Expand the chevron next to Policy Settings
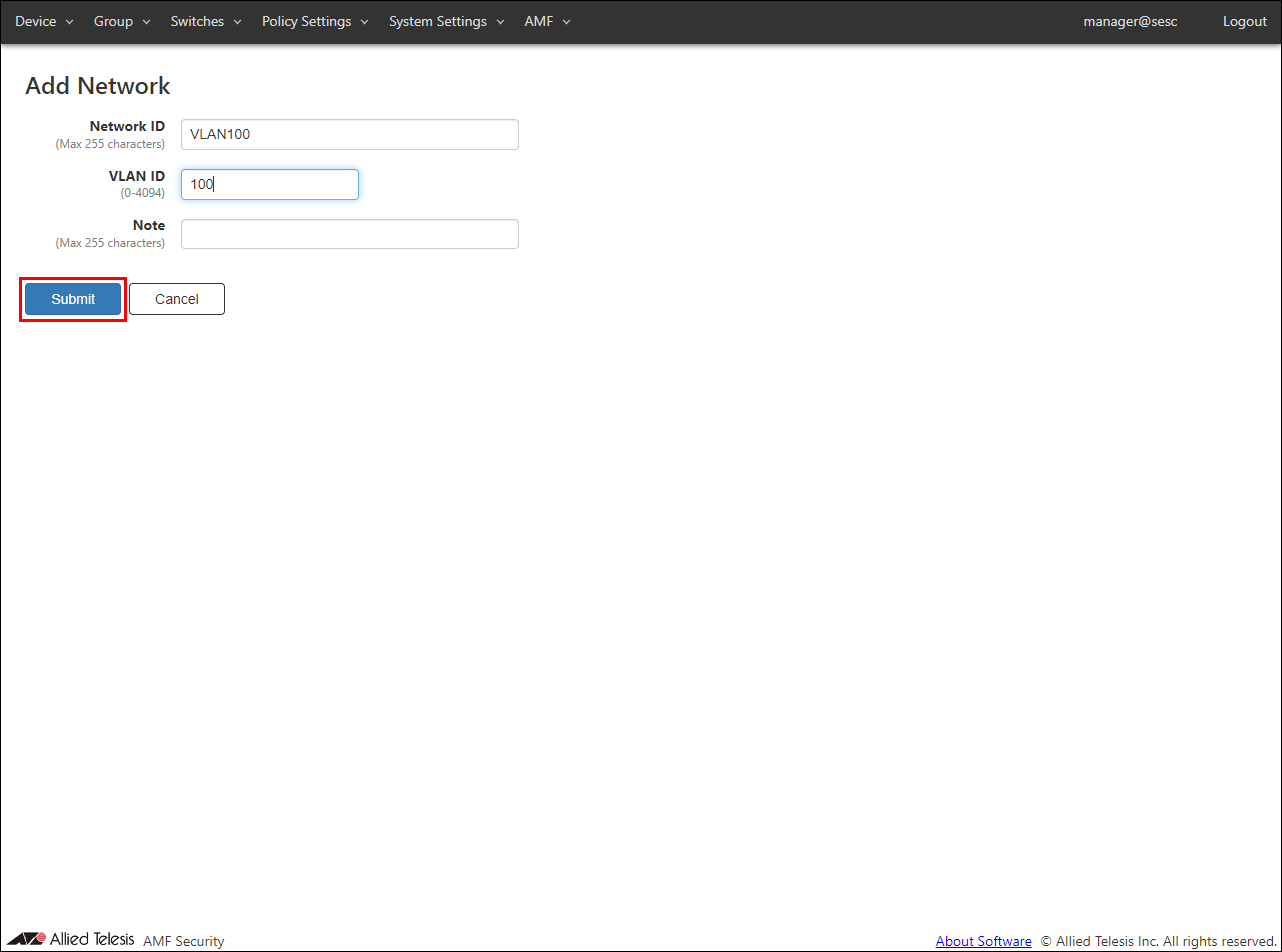The width and height of the screenshot is (1282, 952). coord(364,22)
